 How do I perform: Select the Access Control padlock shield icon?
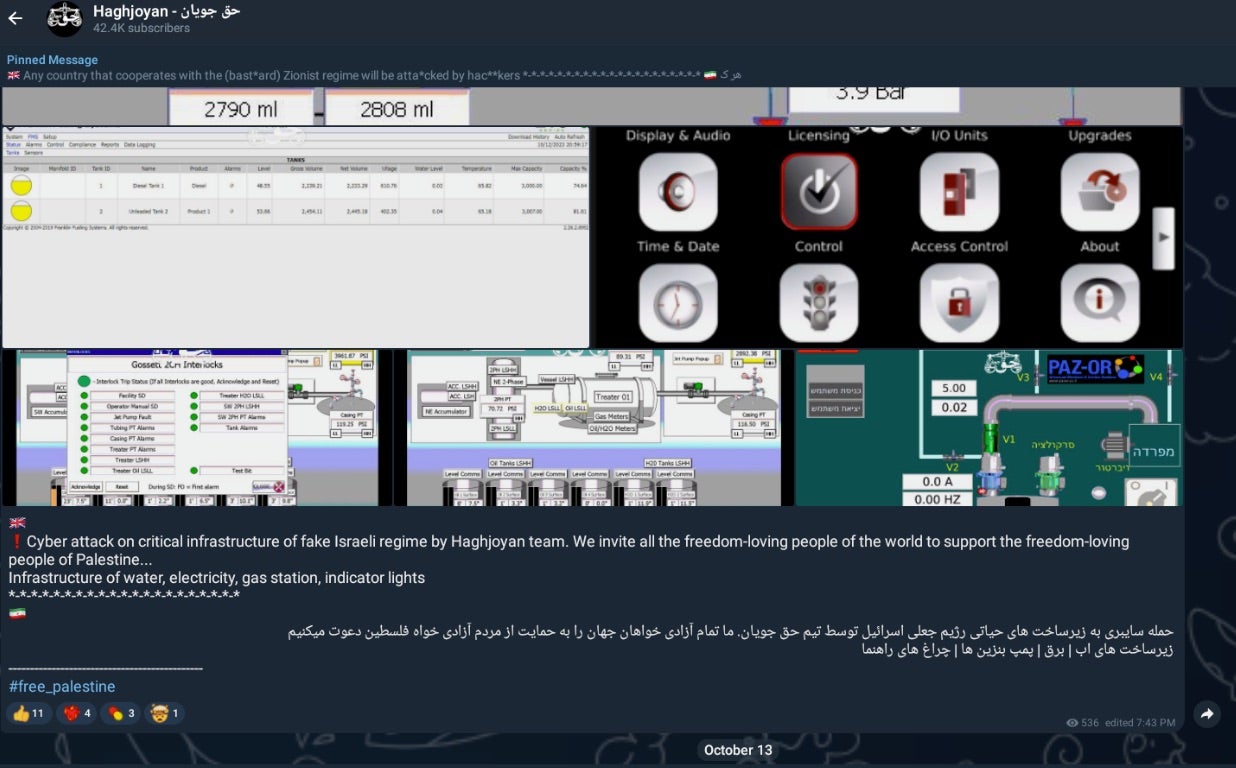959,302
